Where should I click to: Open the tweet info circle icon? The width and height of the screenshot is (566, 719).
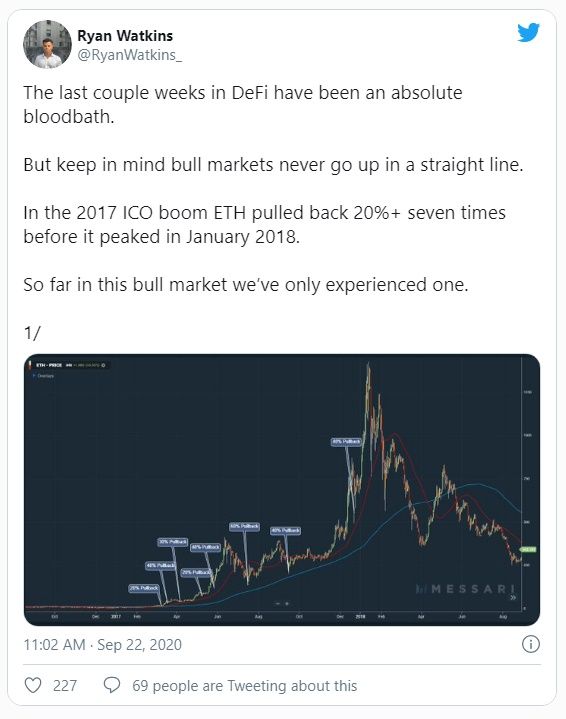pos(531,644)
